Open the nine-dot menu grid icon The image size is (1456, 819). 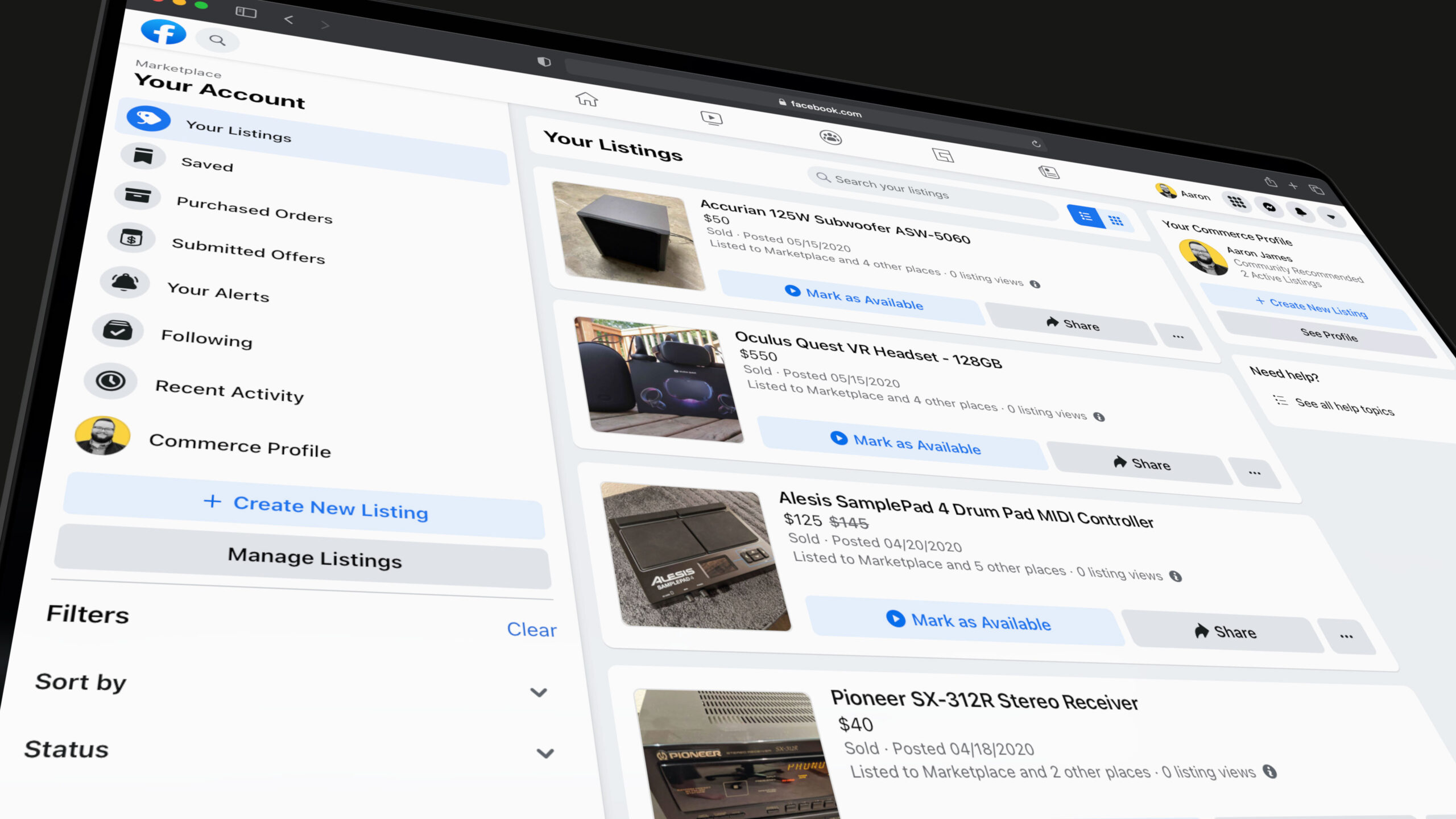(x=1236, y=202)
